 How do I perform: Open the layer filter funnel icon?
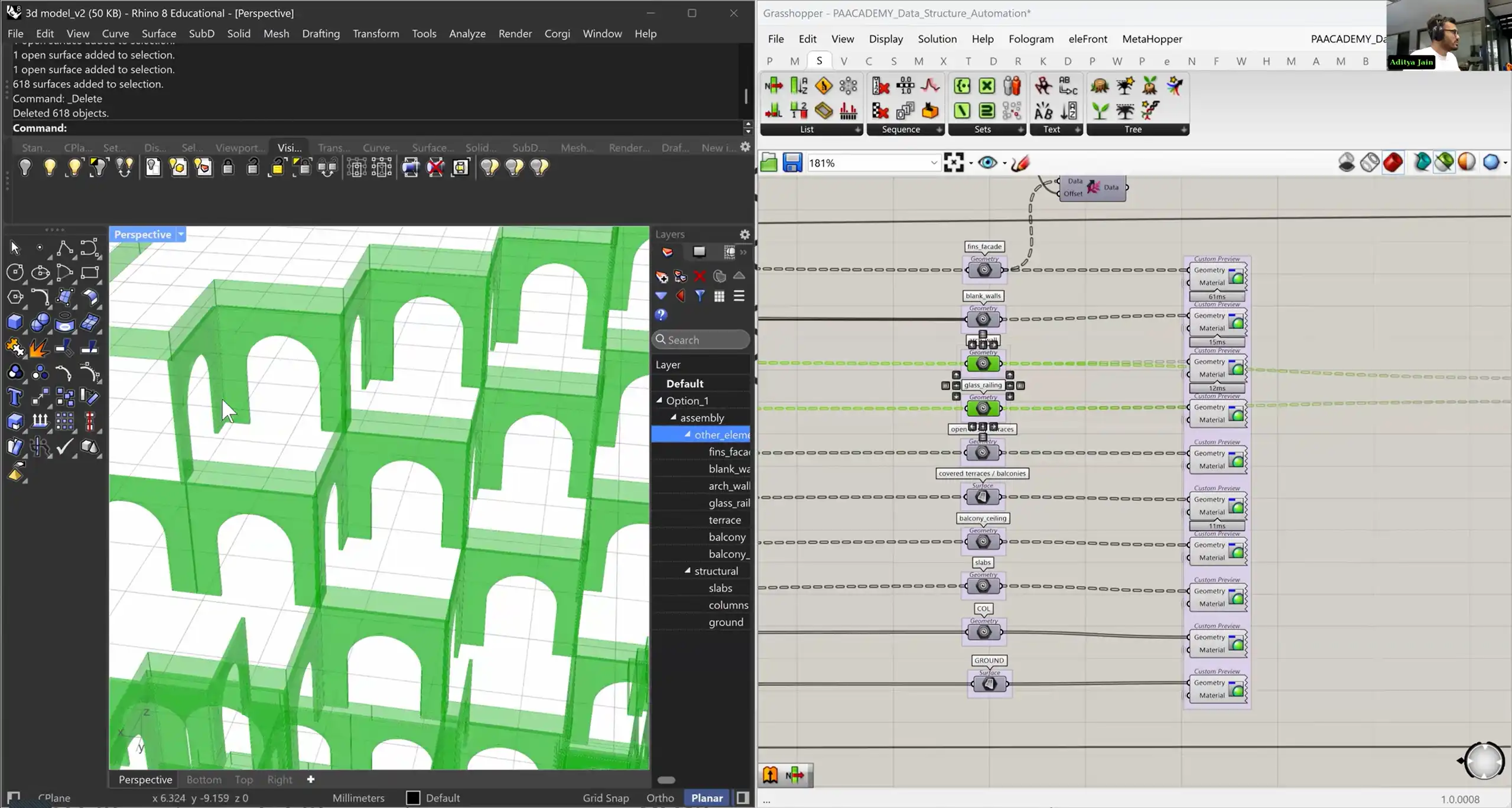click(700, 296)
